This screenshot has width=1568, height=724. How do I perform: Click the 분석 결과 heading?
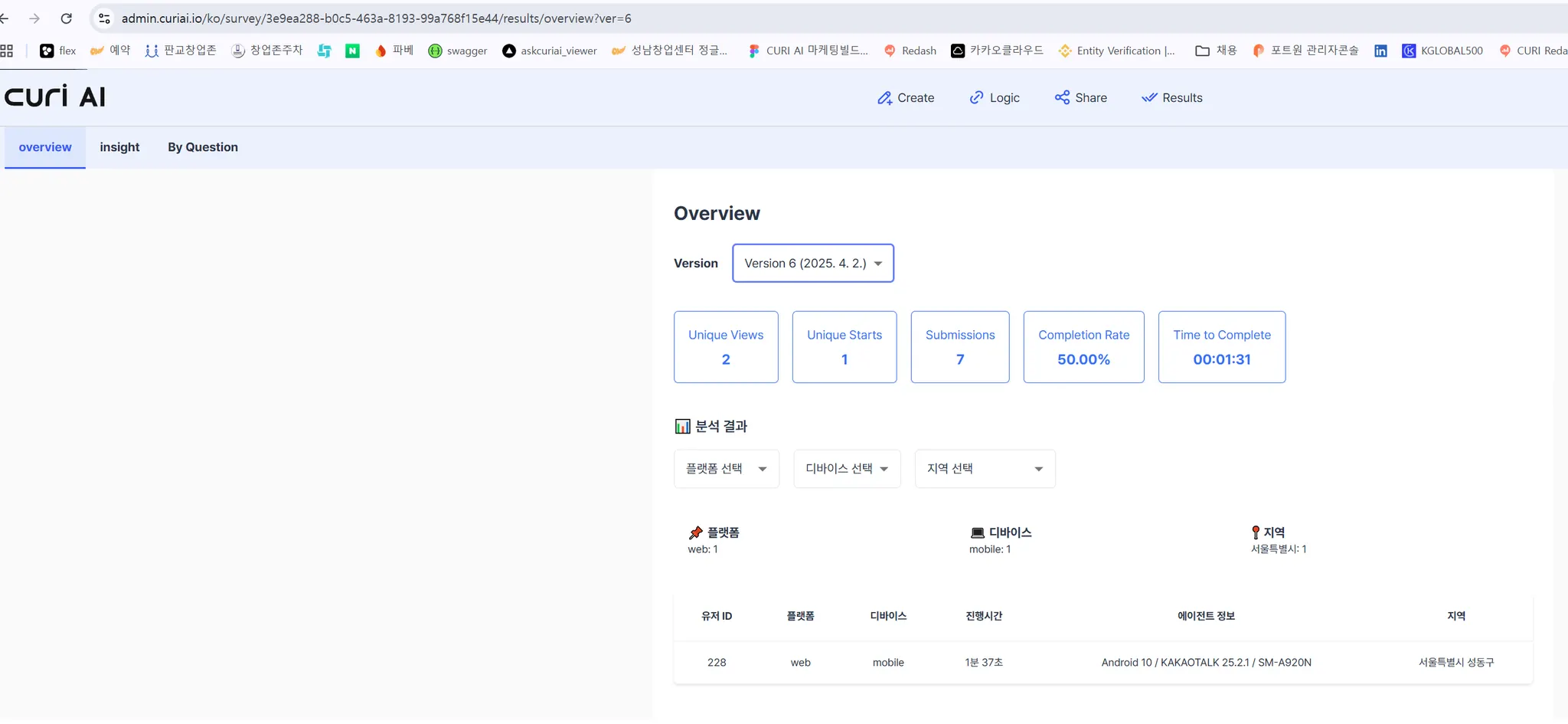[711, 427]
